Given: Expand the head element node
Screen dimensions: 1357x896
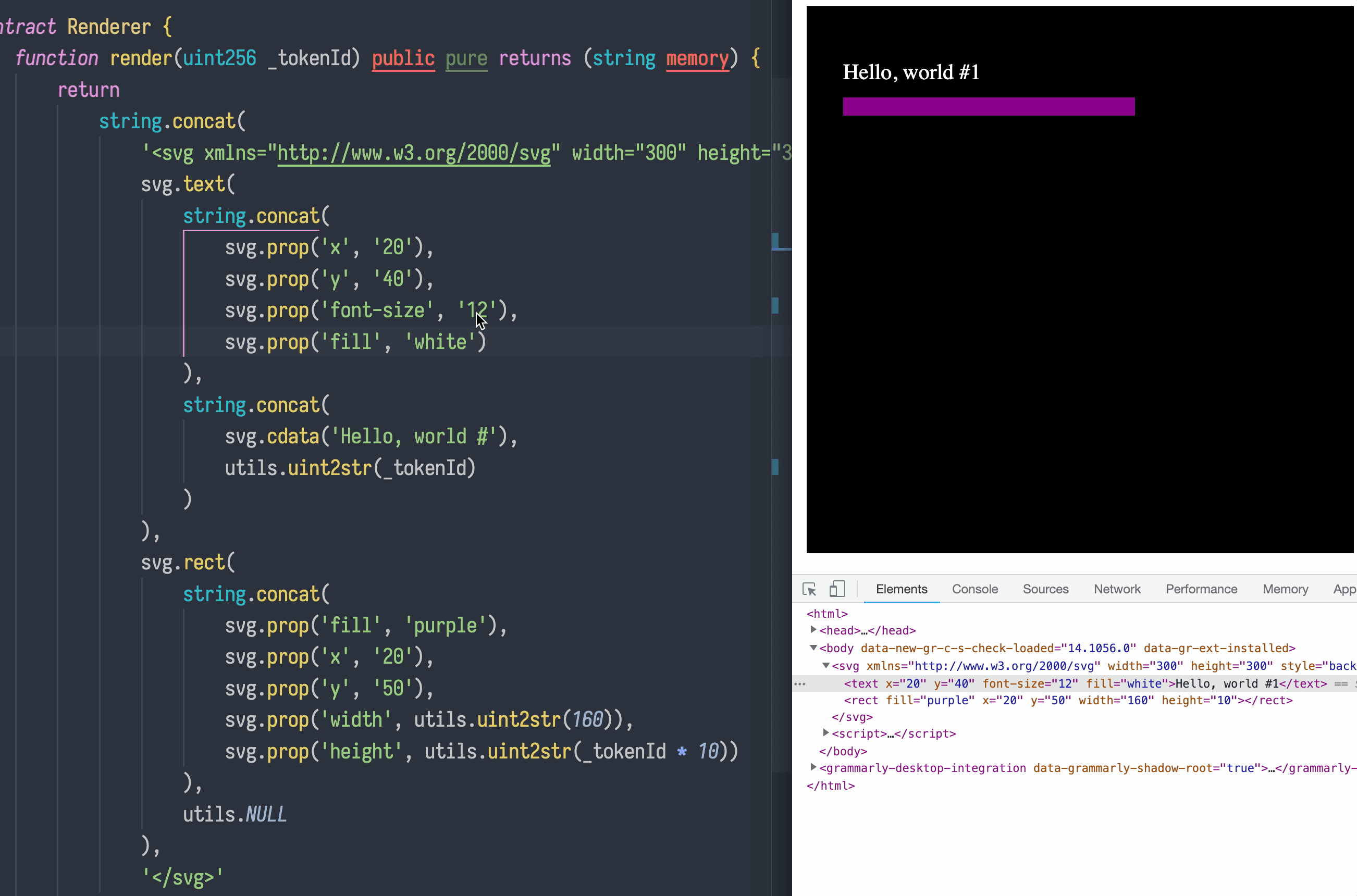Looking at the screenshot, I should 813,630.
